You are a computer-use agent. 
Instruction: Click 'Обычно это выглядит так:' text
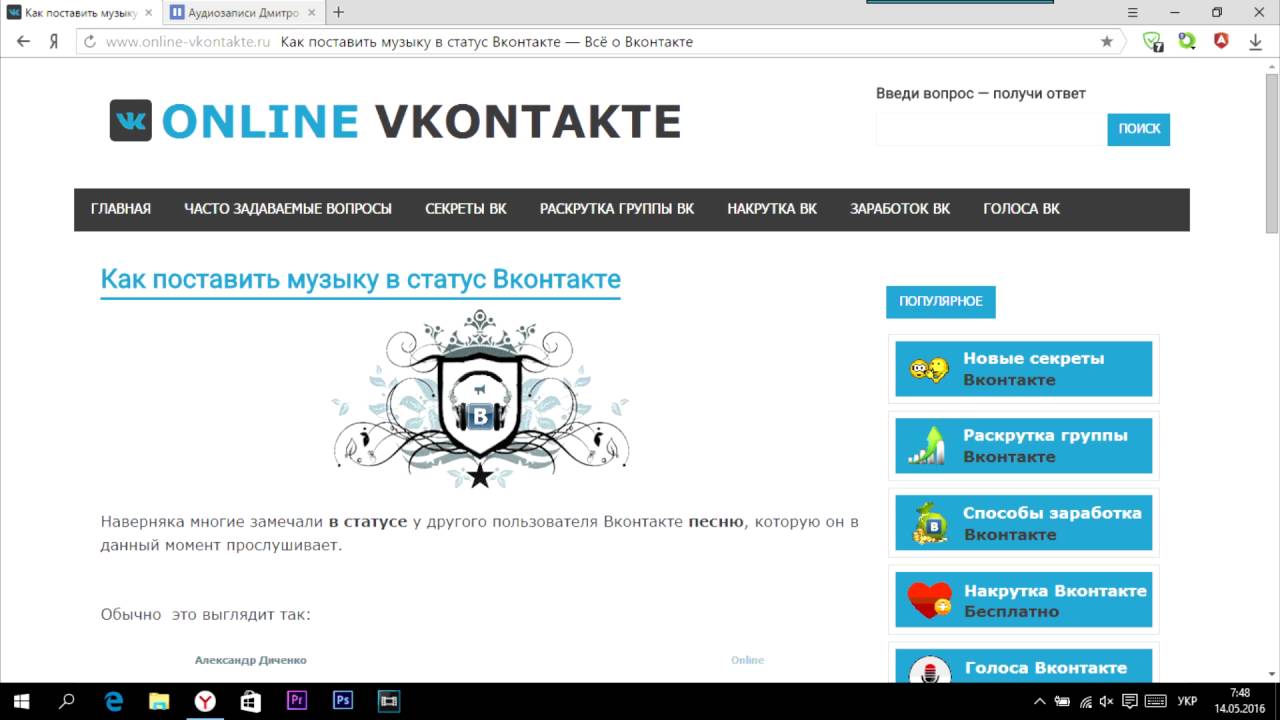pos(206,614)
